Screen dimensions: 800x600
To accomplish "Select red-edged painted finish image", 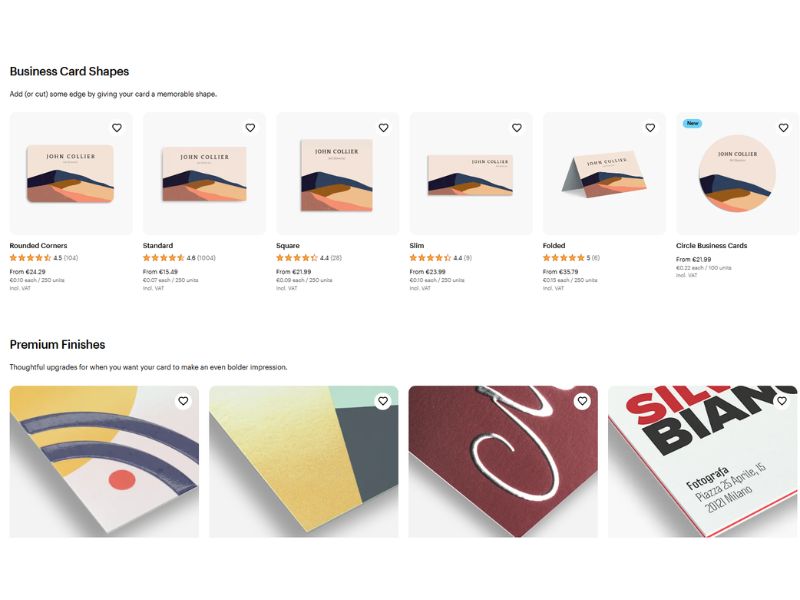I will point(702,462).
